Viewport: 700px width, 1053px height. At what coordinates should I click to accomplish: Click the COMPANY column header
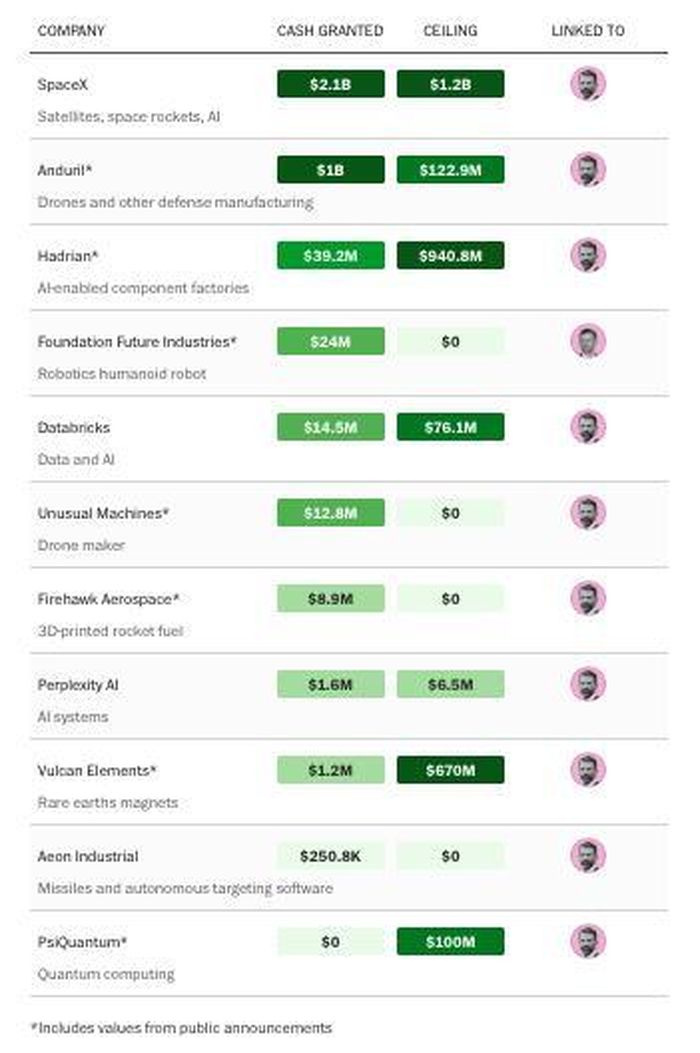(71, 31)
